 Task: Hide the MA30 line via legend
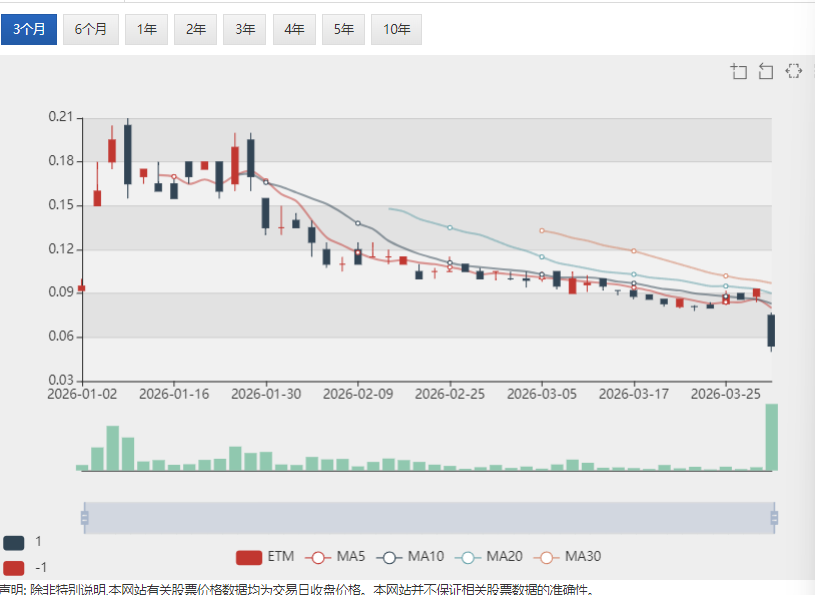[x=567, y=557]
